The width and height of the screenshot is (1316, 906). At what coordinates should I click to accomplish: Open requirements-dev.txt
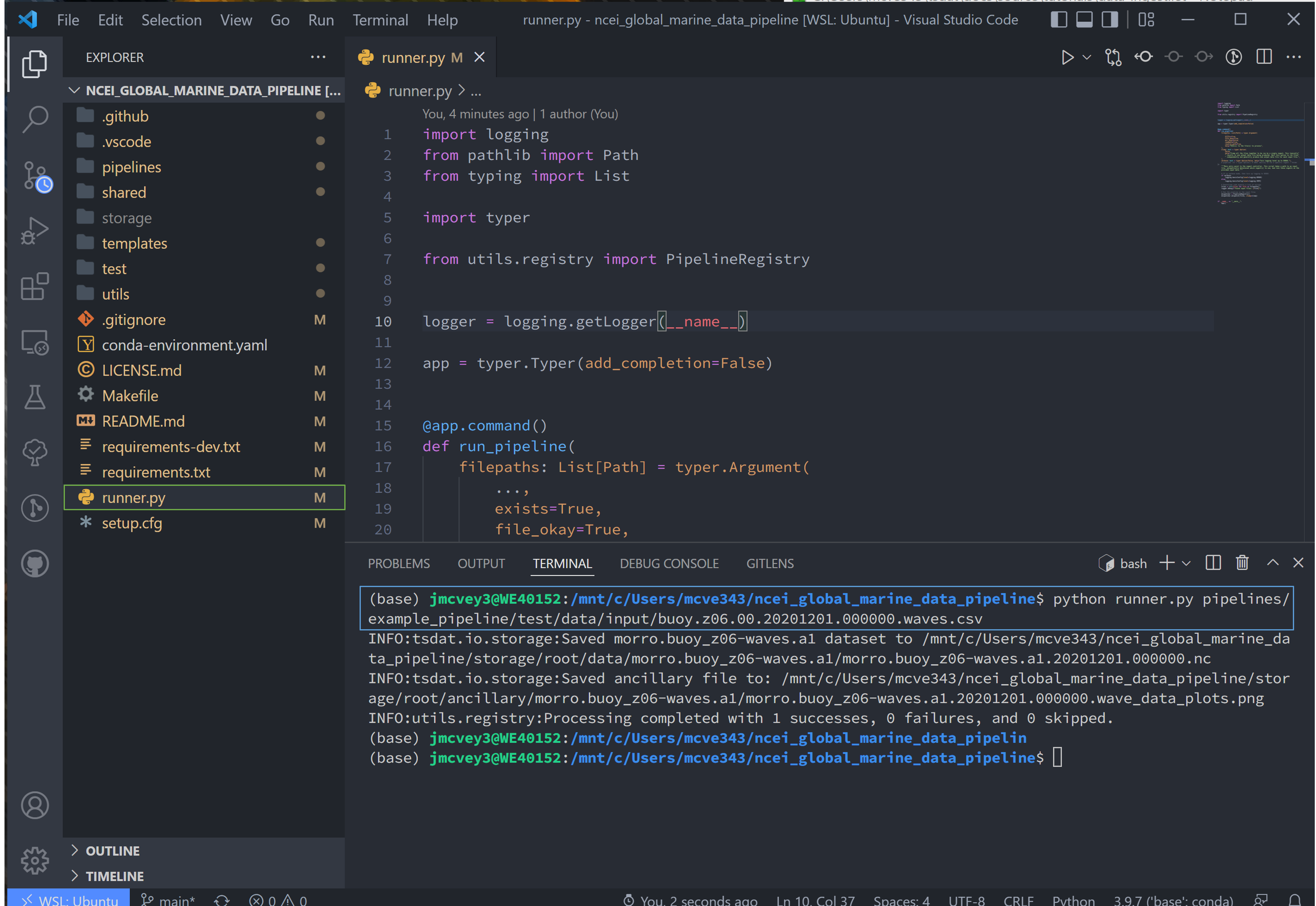[x=205, y=447]
